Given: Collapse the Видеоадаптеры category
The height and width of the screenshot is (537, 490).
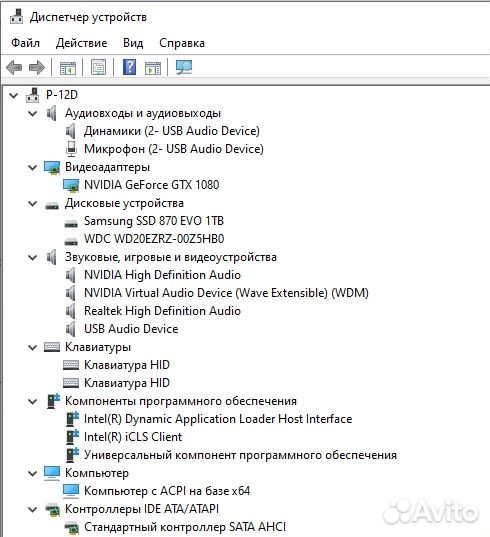Looking at the screenshot, I should click(x=33, y=168).
